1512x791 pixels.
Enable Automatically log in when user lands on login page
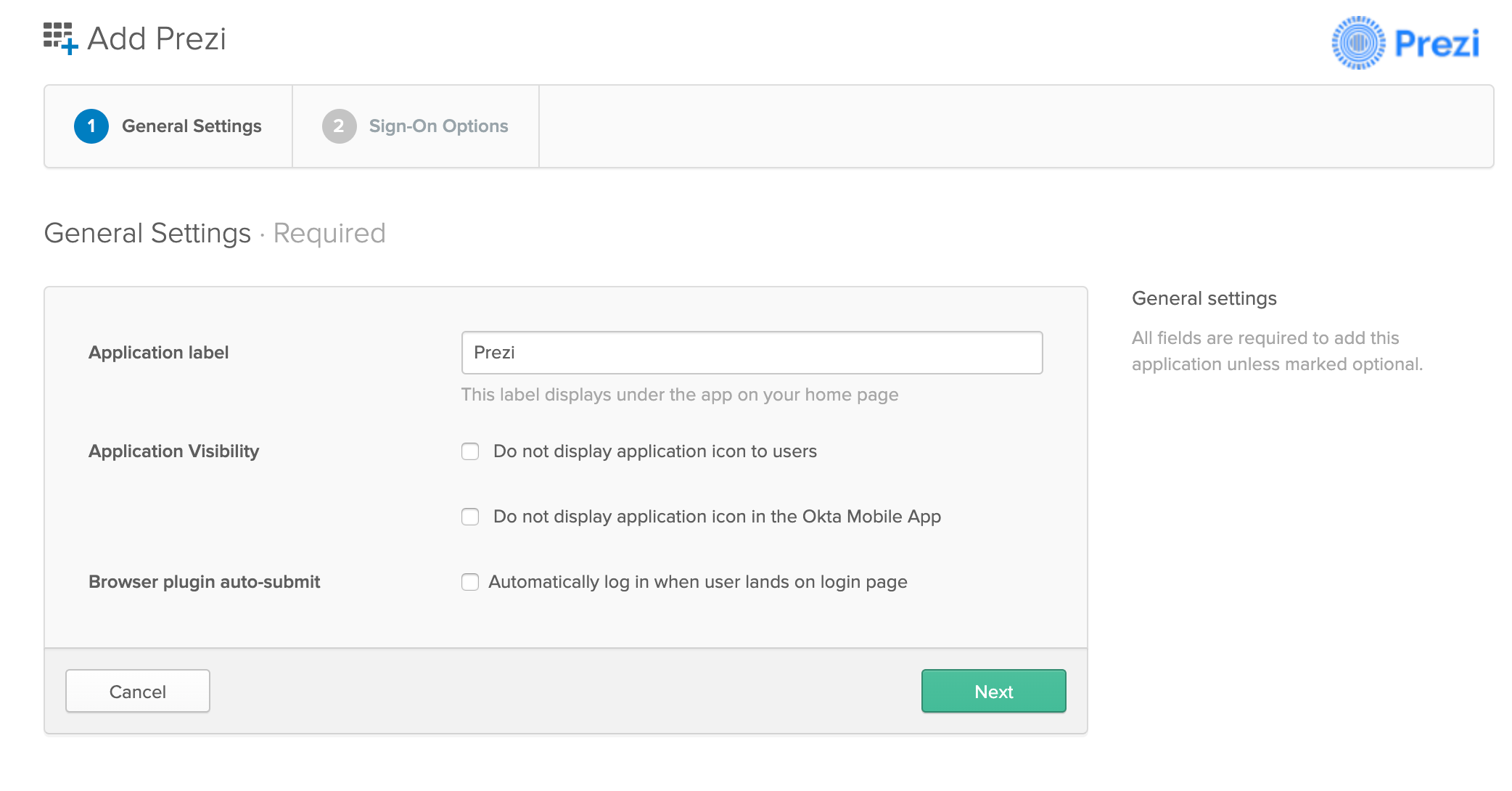point(469,582)
